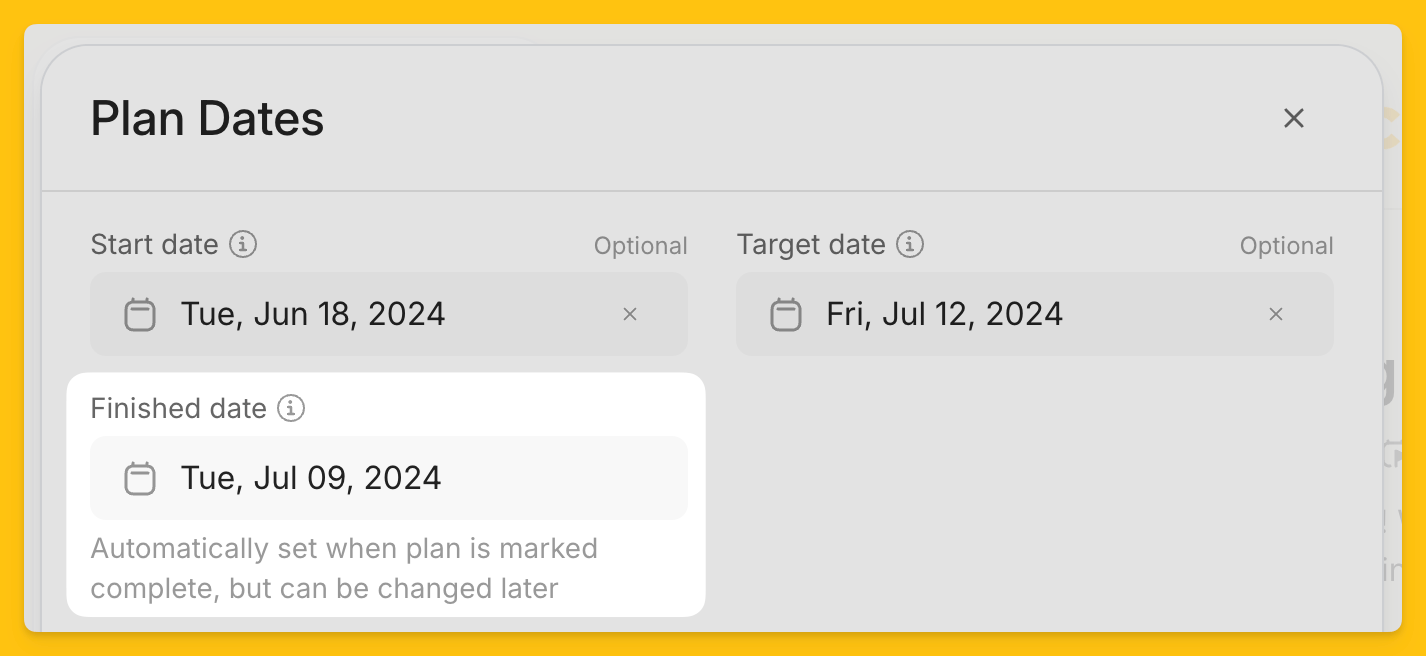Clear the Start date value
The image size is (1426, 656).
[630, 314]
